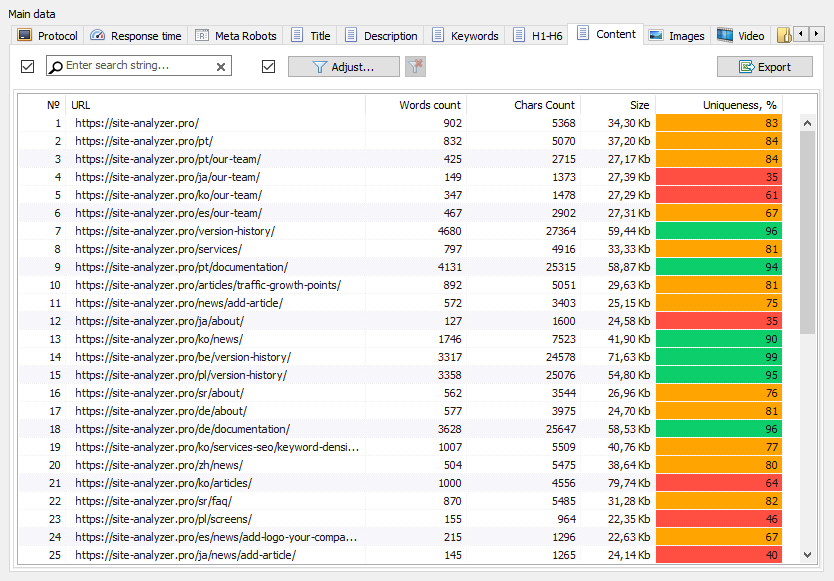Click the scrollbar down arrow
The width and height of the screenshot is (834, 581).
click(807, 554)
